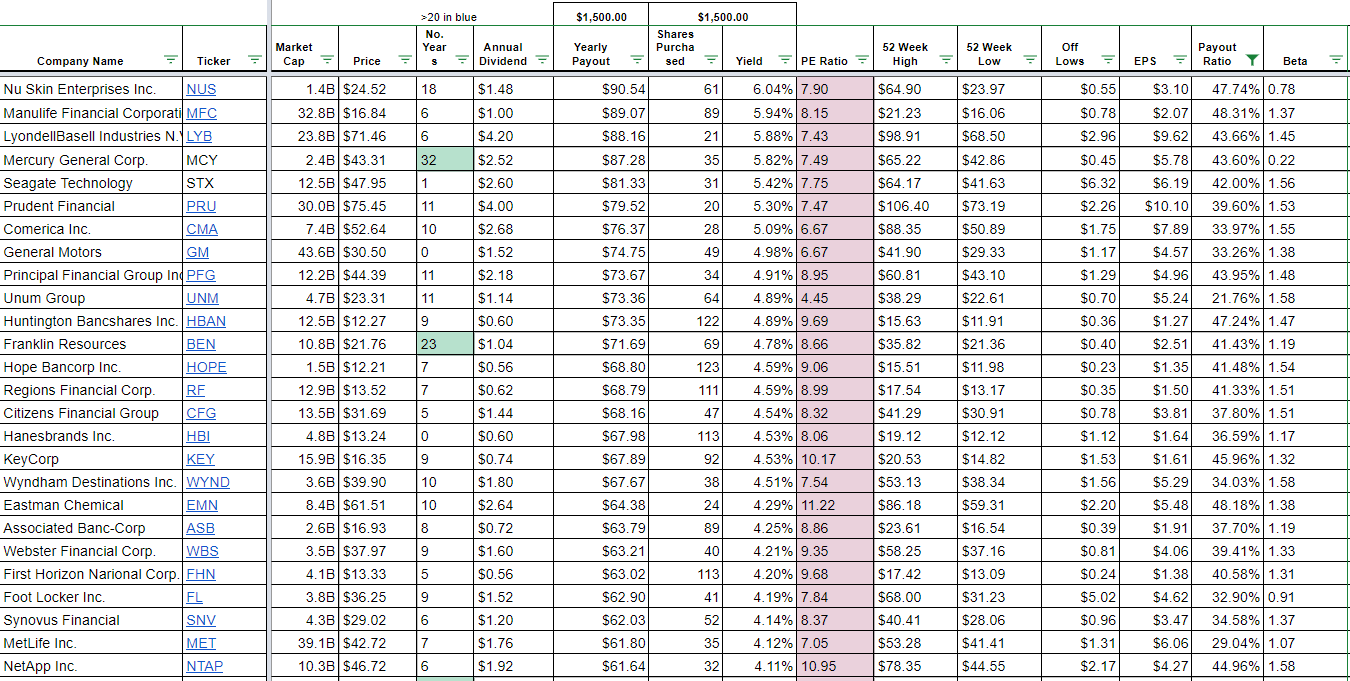Select the $90.54 yearly payout cell
Screen dimensions: 1350x681
(x=601, y=90)
